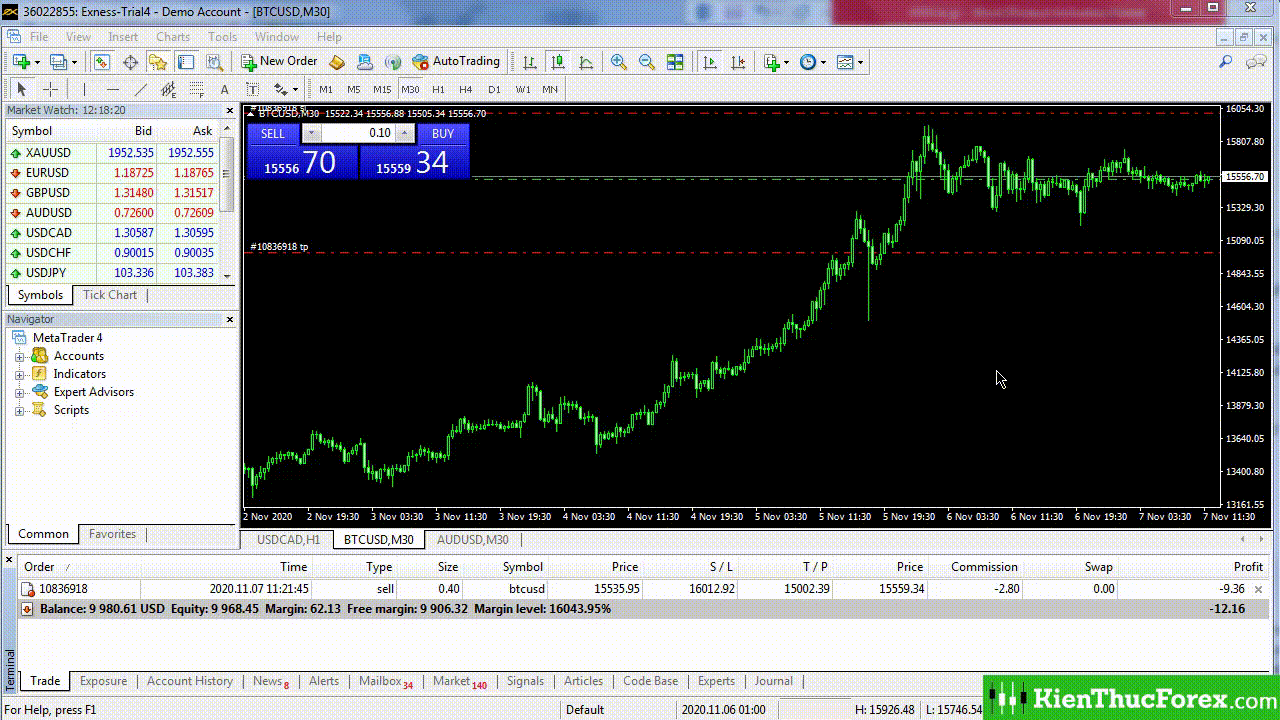Switch chart to bar chart
This screenshot has height=720, width=1280.
(530, 62)
